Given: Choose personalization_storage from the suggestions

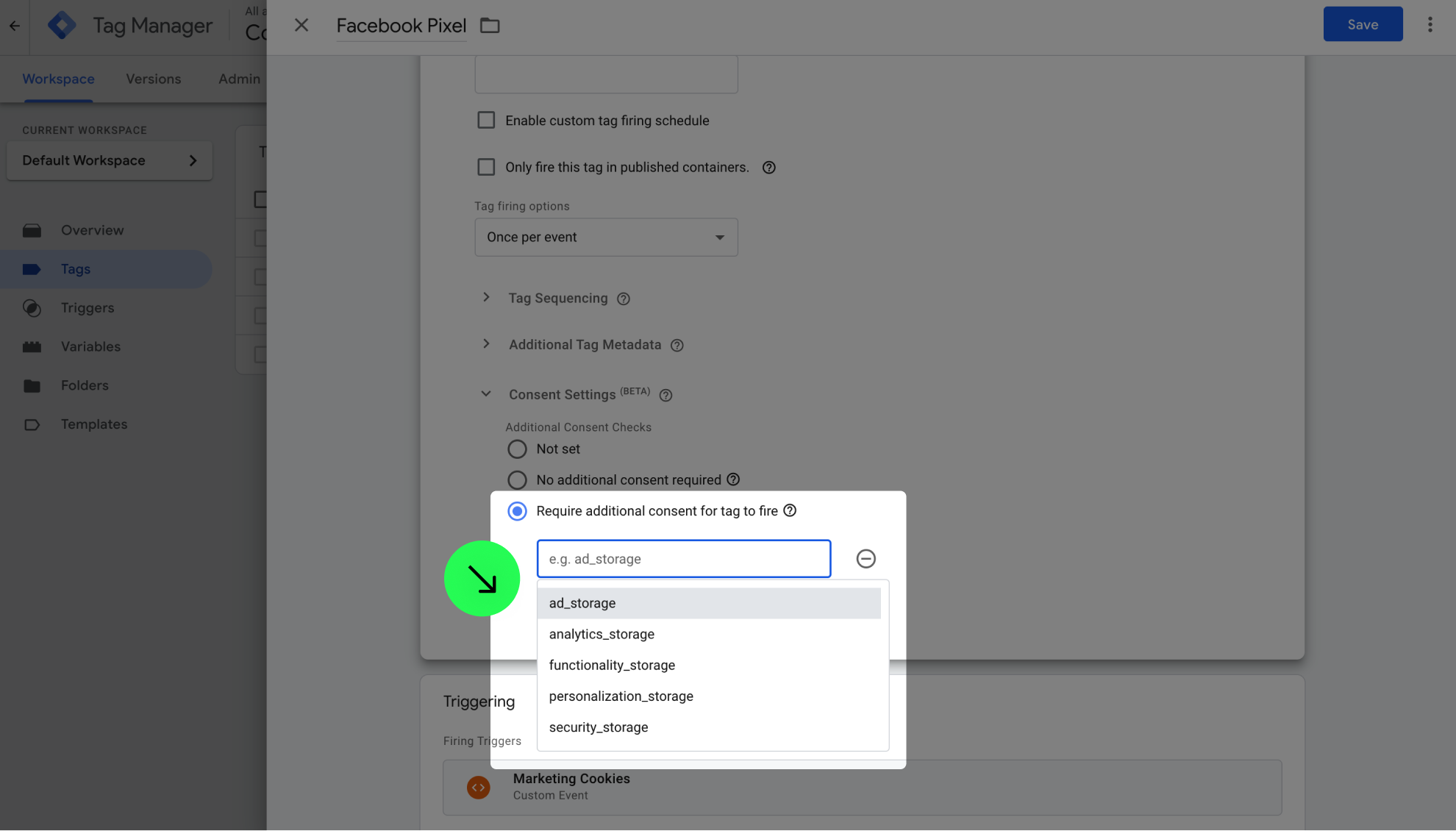Looking at the screenshot, I should (x=709, y=696).
